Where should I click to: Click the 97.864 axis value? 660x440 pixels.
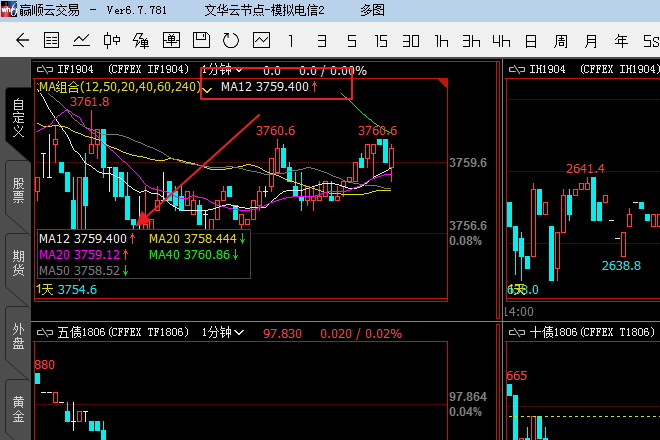pyautogui.click(x=468, y=397)
